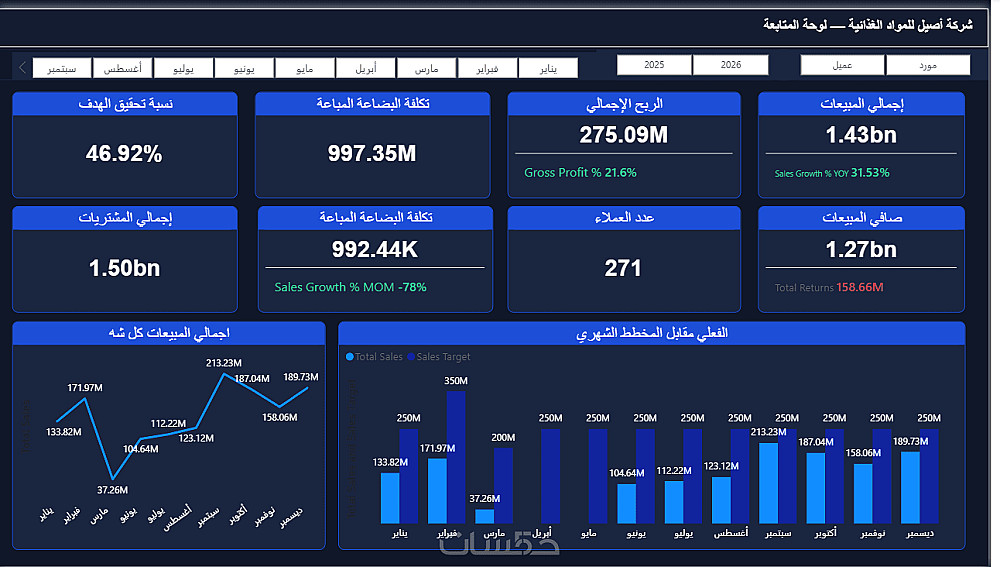Pick the يونيو month filter

tap(244, 68)
